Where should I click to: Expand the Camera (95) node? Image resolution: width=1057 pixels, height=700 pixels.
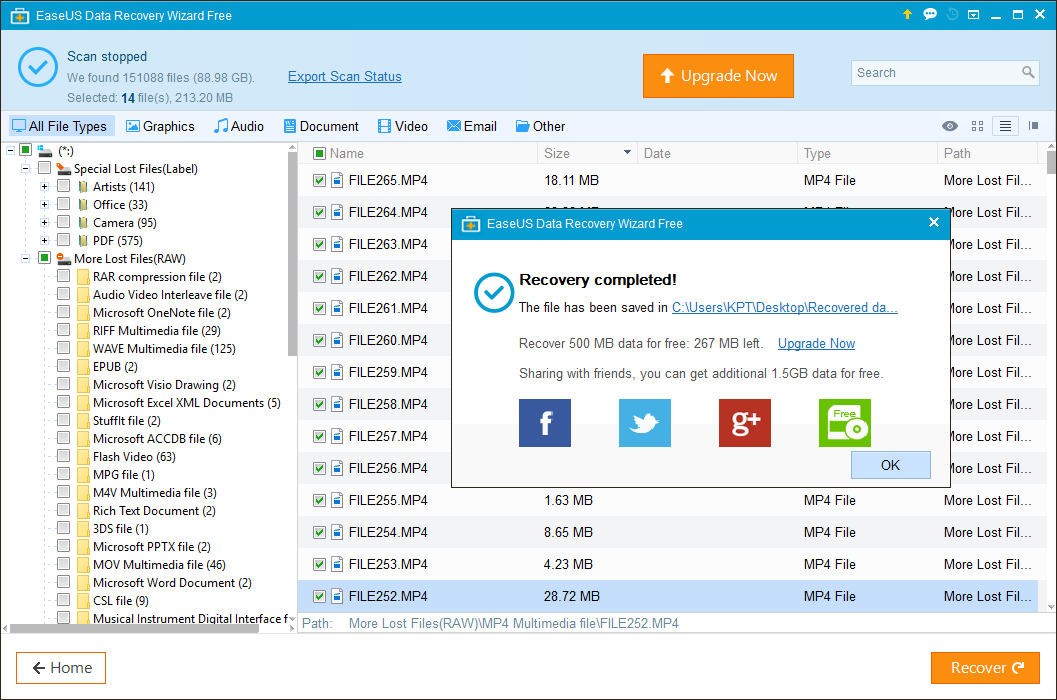[x=44, y=222]
